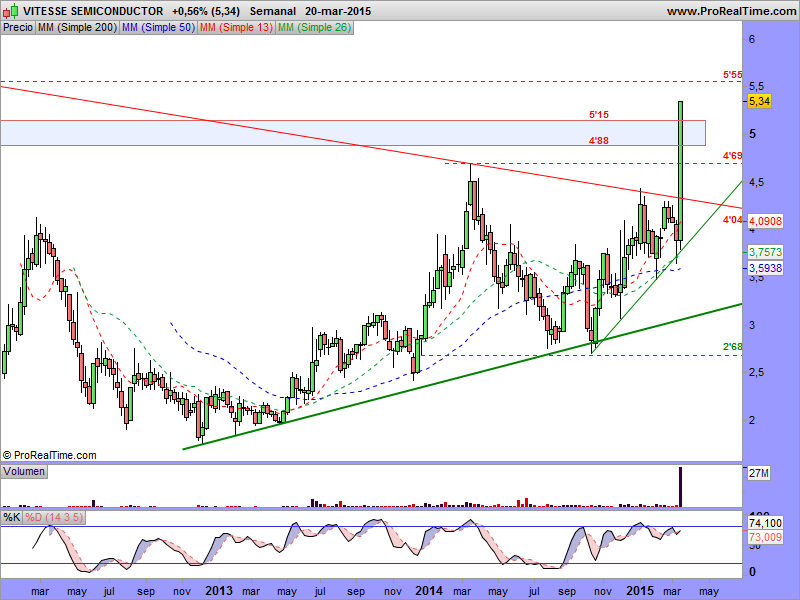Image resolution: width=800 pixels, height=600 pixels.
Task: Click the %K stochastic label
Action: 12,517
